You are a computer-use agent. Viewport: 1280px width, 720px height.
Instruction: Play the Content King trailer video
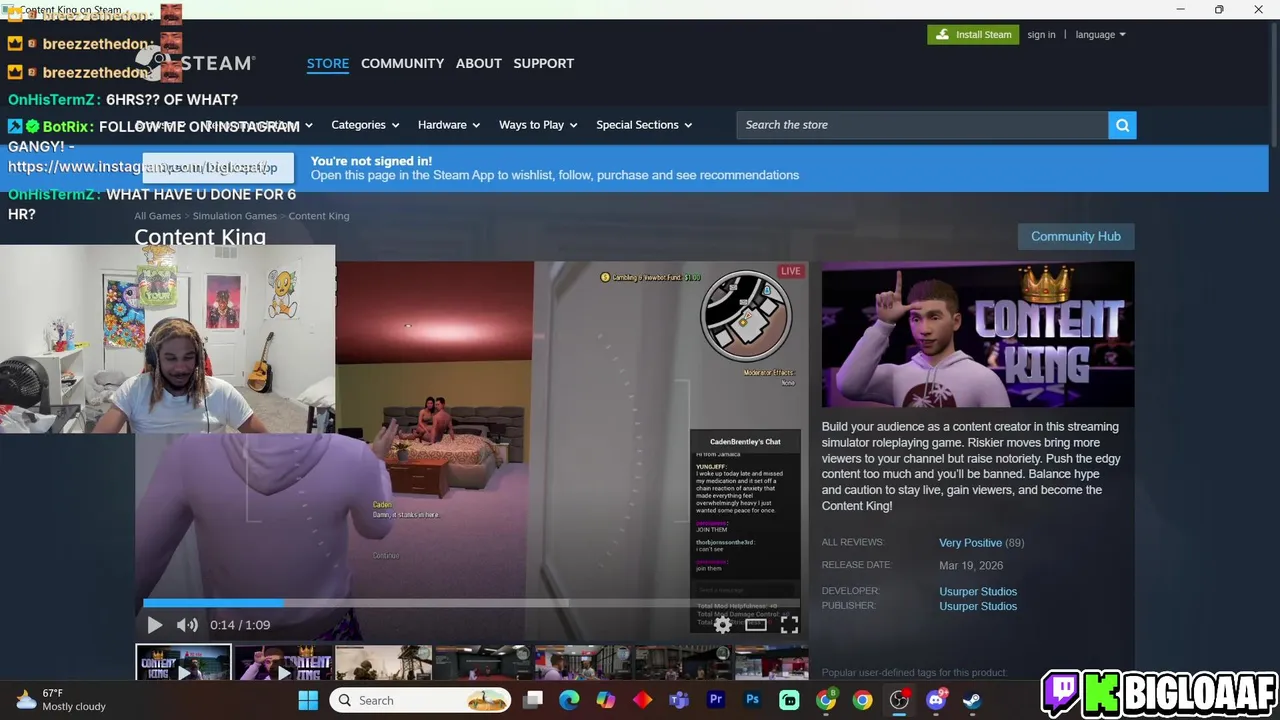155,625
